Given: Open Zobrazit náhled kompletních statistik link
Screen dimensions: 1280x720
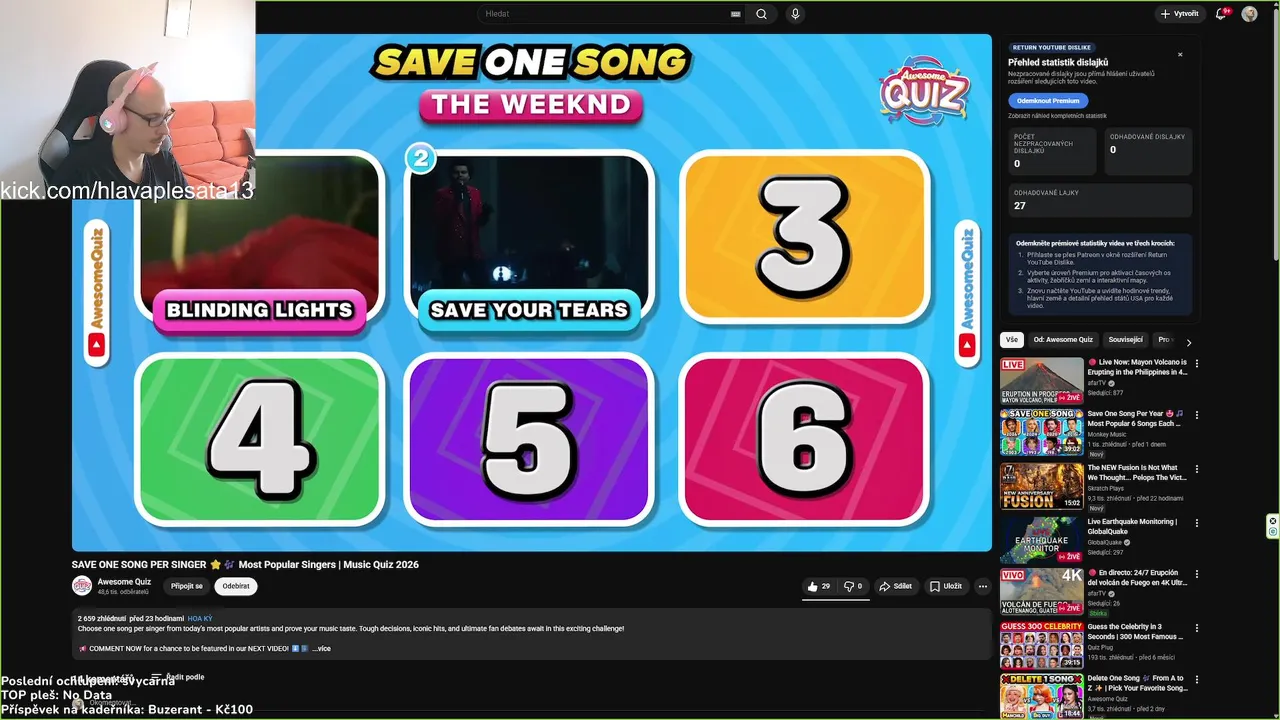Looking at the screenshot, I should coord(1057,116).
